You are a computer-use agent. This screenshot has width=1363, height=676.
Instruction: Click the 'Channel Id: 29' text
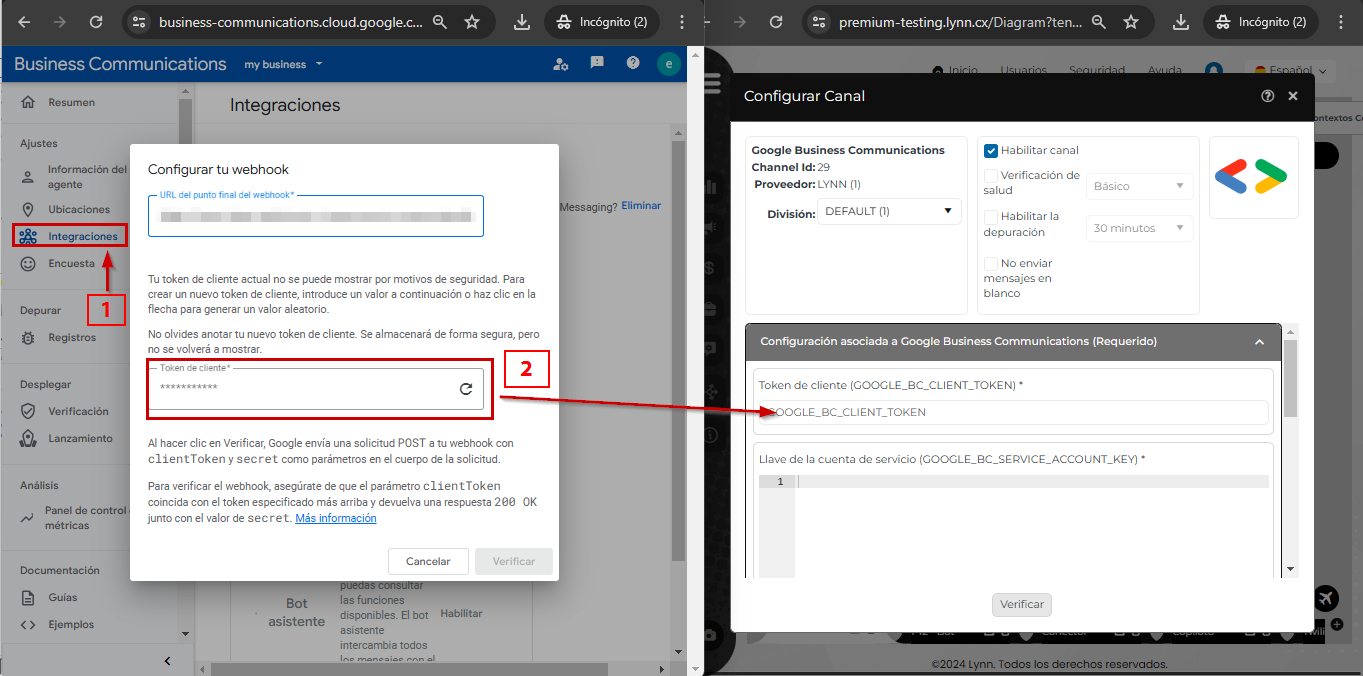pyautogui.click(x=790, y=167)
